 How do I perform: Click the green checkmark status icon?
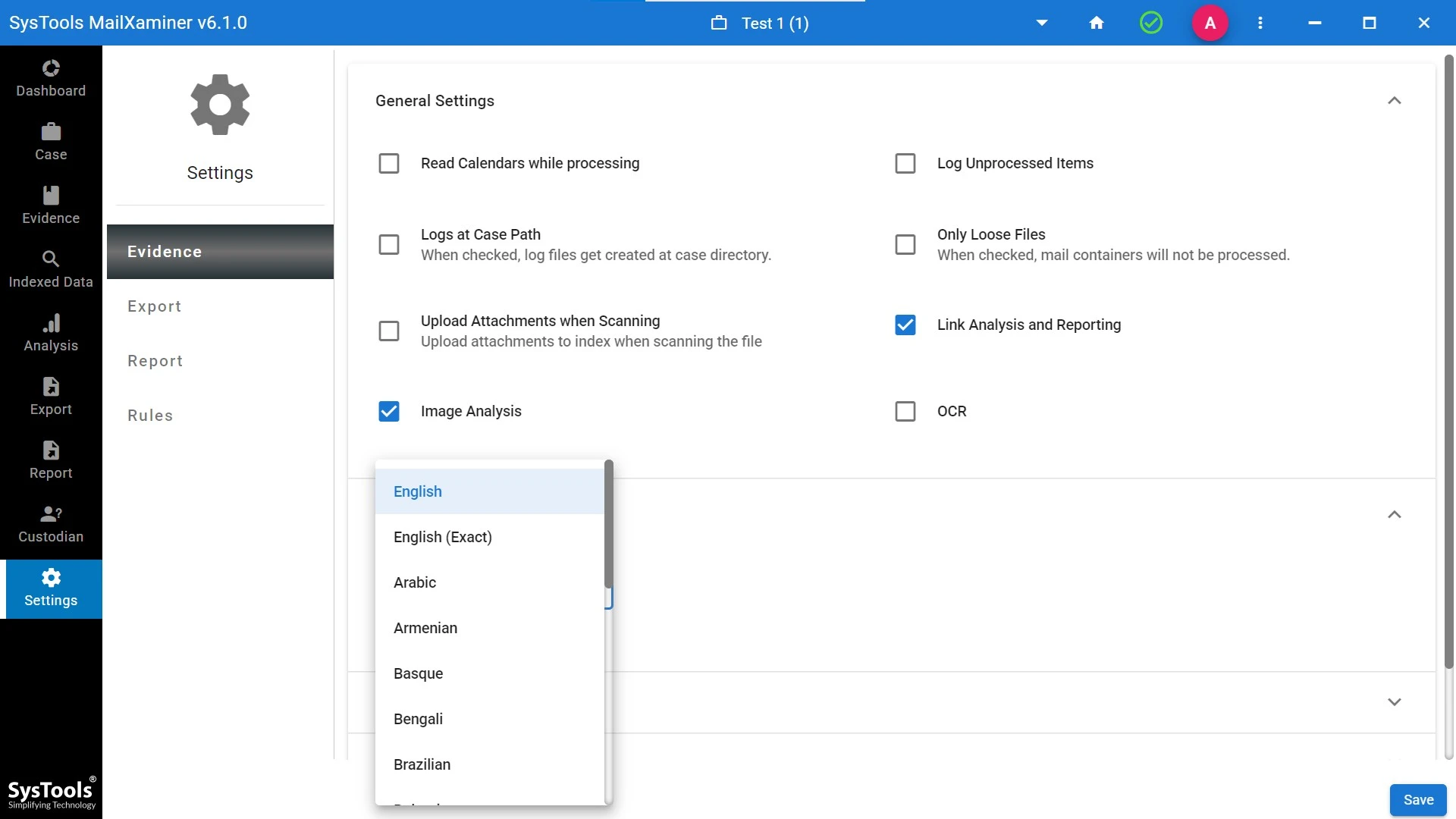[x=1151, y=23]
